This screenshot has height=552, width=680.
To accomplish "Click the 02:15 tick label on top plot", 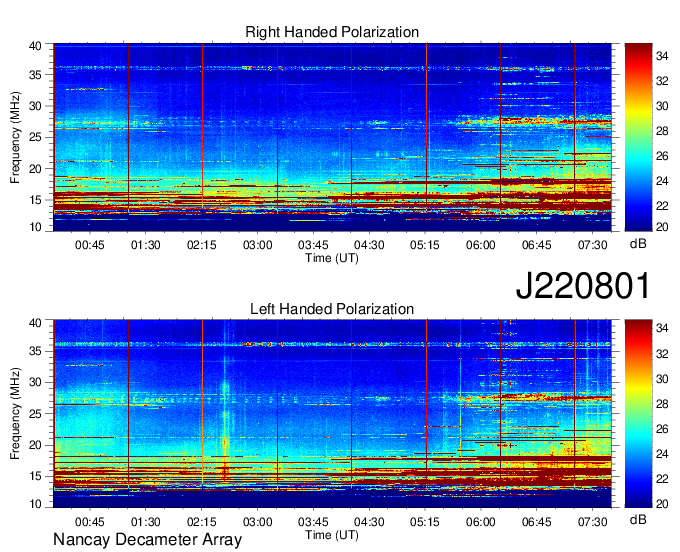I will point(202,245).
